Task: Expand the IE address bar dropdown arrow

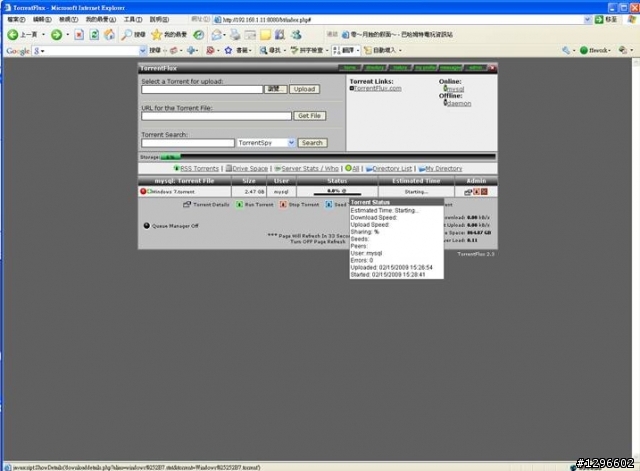Action: pos(587,20)
